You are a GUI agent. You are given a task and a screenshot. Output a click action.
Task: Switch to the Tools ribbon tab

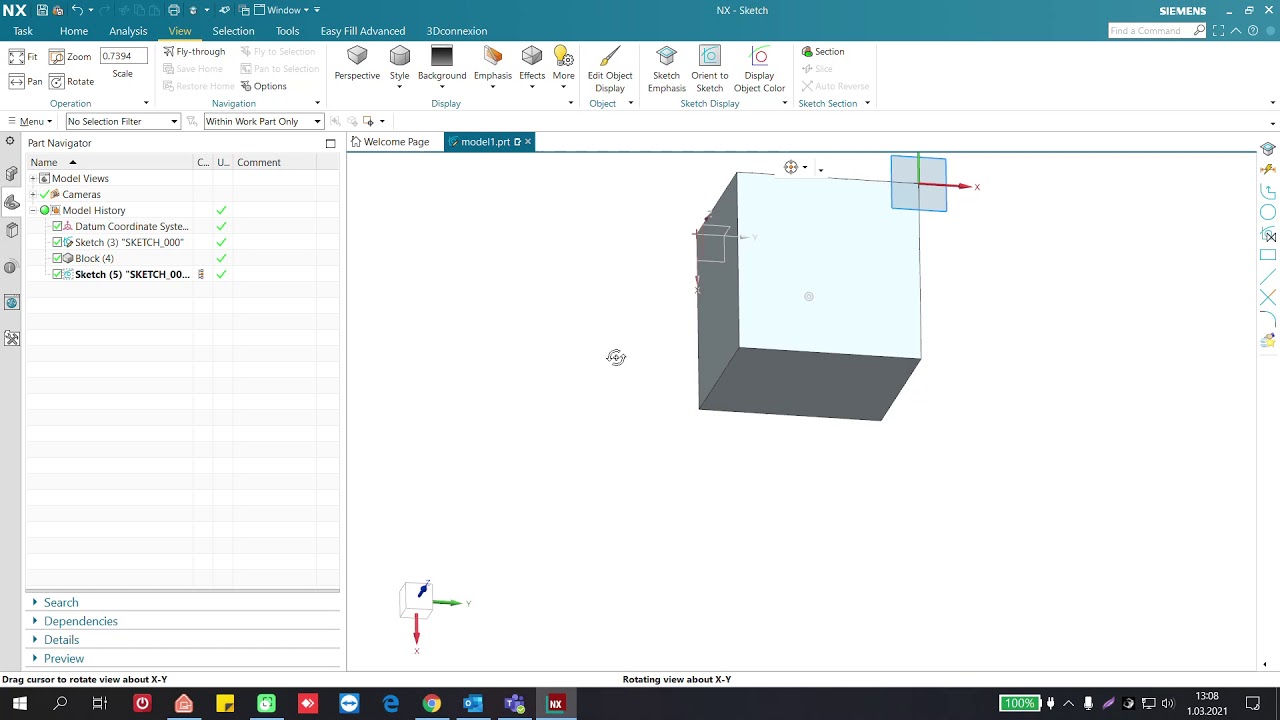tap(287, 31)
